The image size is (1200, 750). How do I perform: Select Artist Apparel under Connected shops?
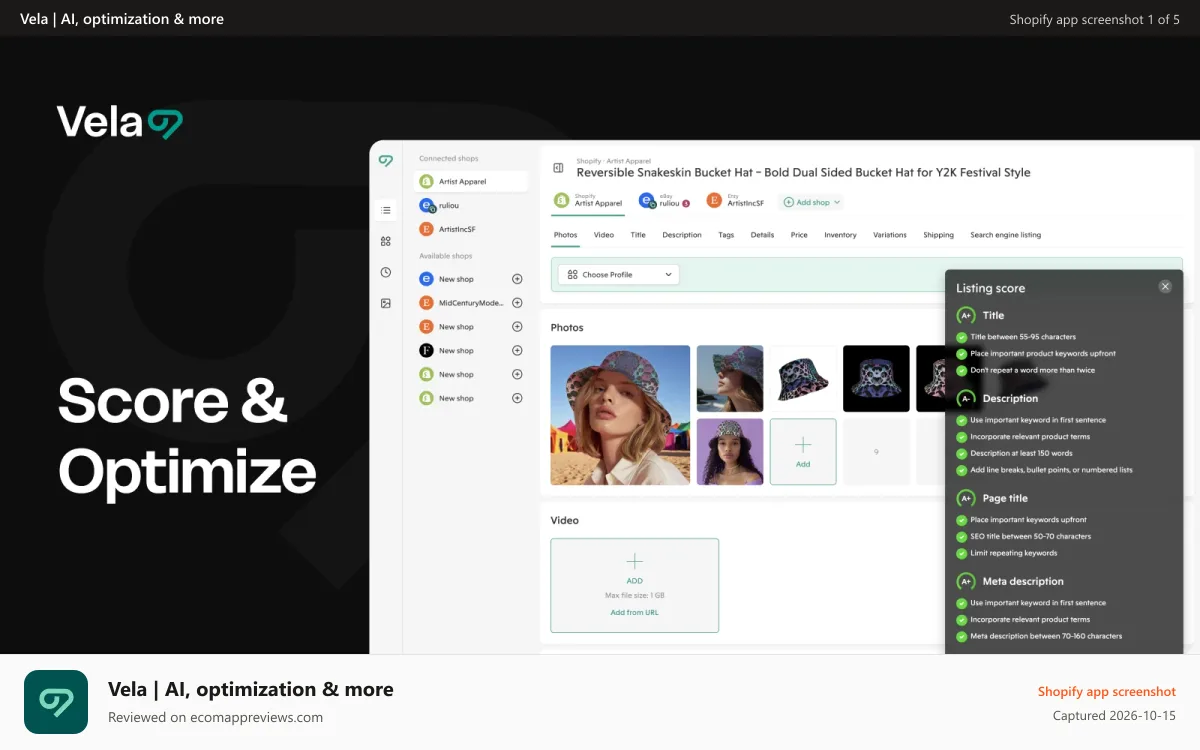(x=471, y=181)
